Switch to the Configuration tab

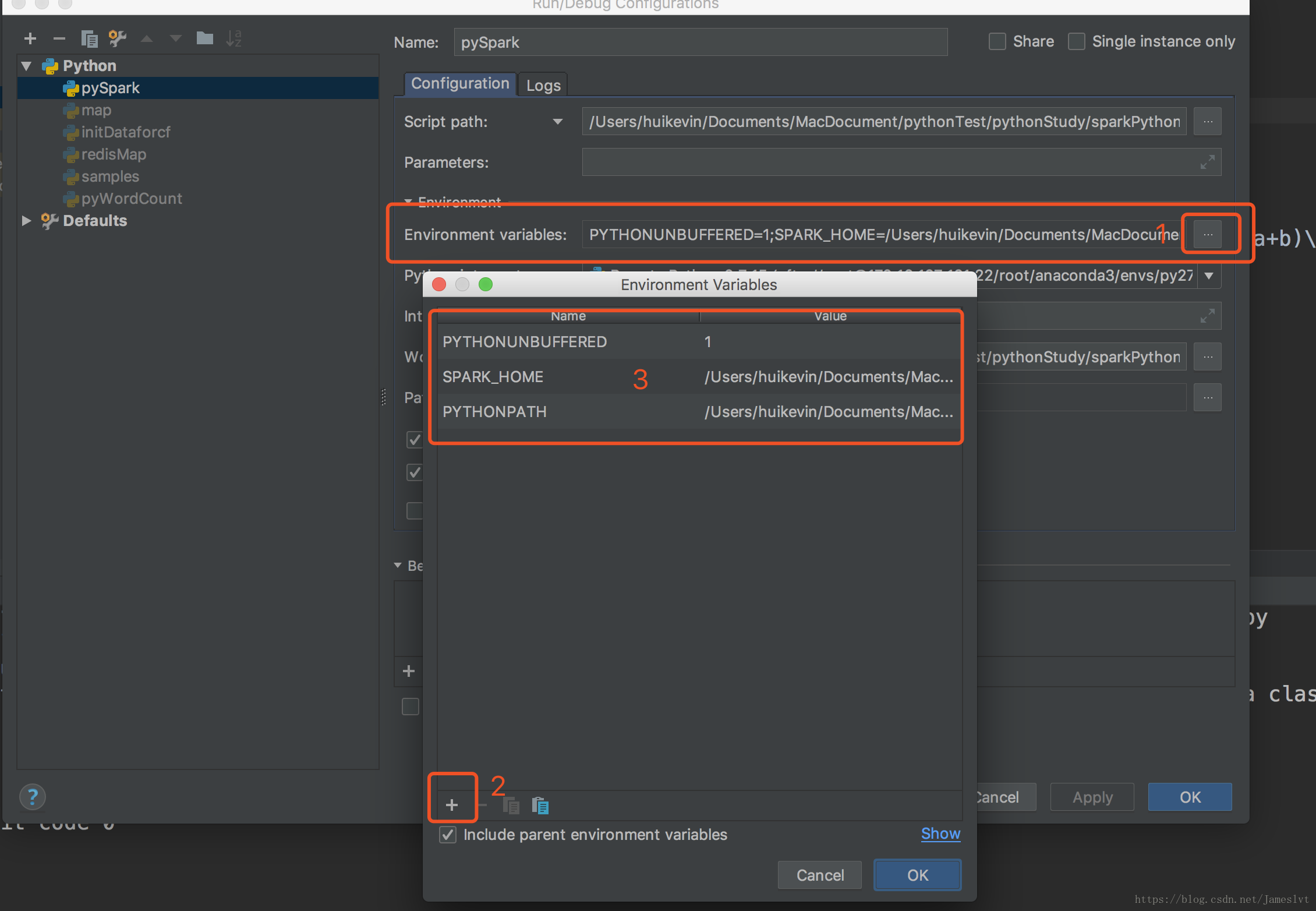pyautogui.click(x=460, y=84)
